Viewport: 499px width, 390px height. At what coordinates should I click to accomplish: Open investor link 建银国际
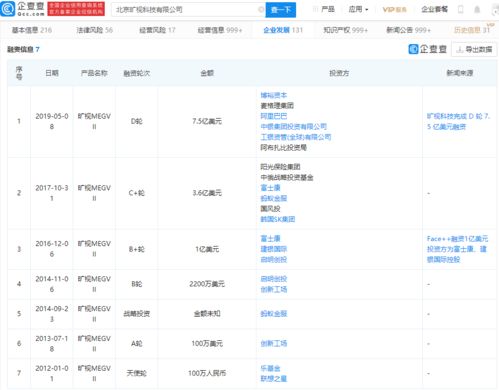pos(274,249)
